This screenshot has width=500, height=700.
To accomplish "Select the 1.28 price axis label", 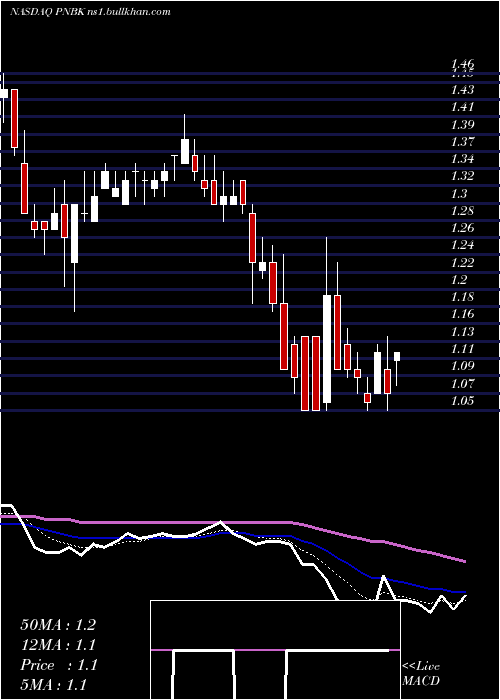I will [462, 211].
